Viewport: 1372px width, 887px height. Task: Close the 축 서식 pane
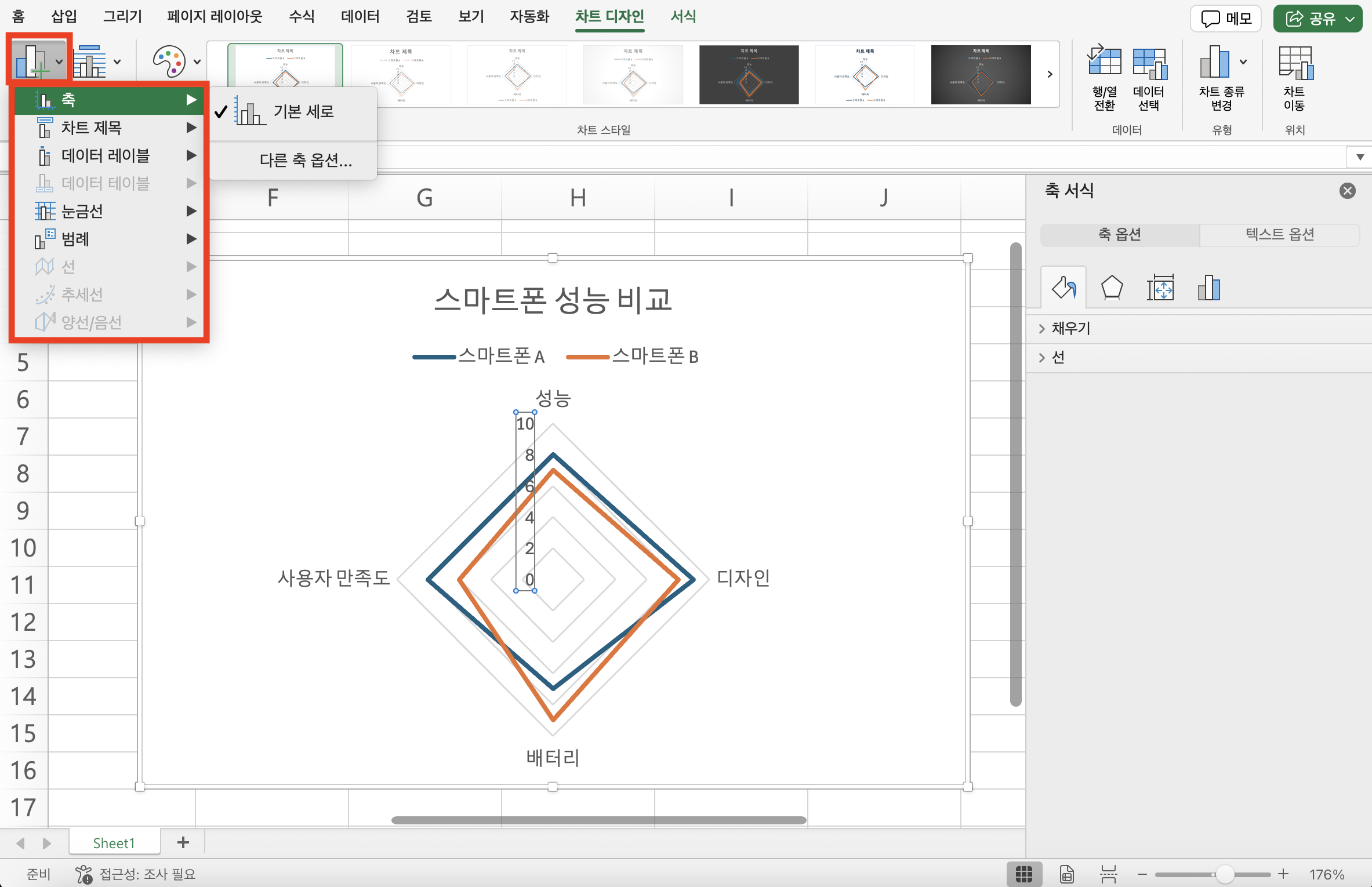[1348, 191]
